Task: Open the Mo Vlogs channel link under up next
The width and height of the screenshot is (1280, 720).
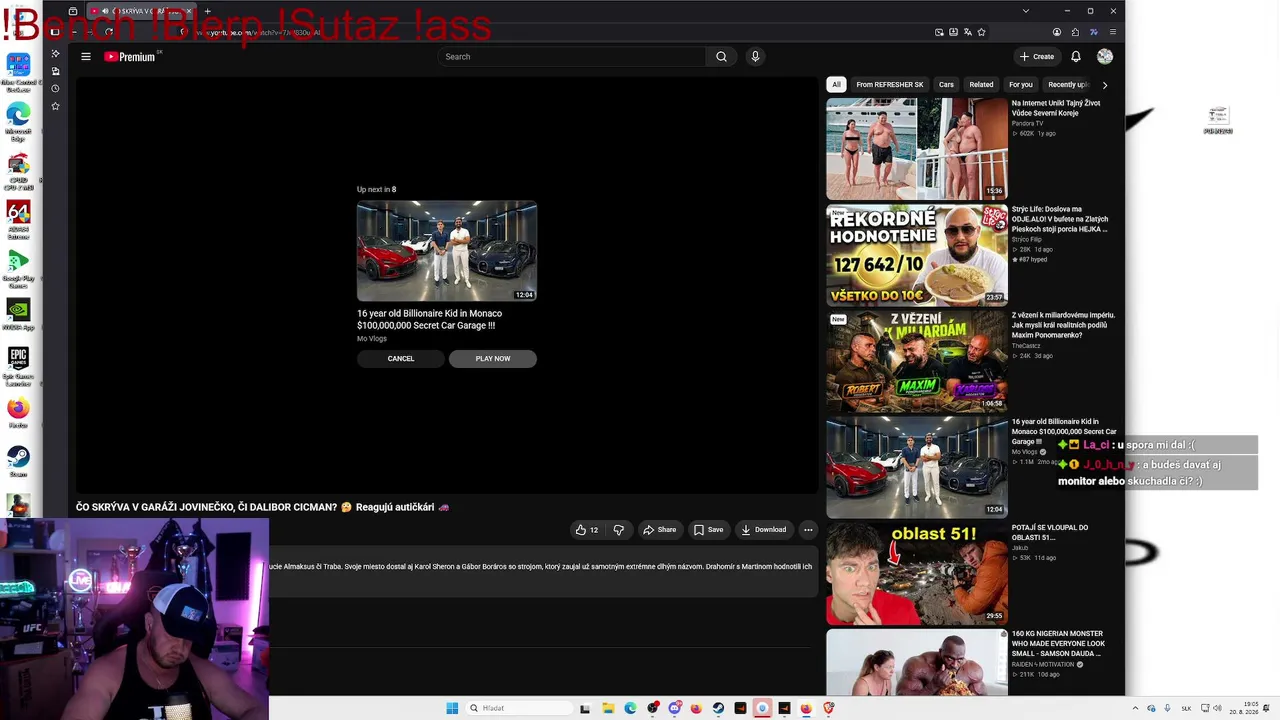Action: [x=372, y=339]
